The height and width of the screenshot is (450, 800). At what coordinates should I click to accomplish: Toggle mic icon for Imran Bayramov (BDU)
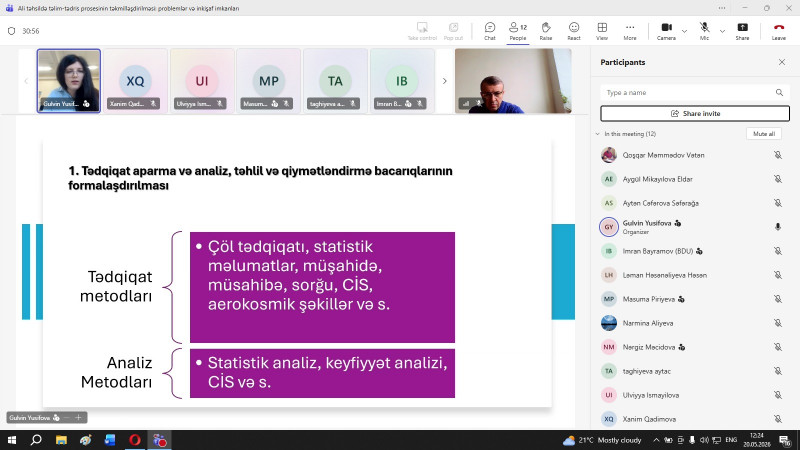(x=778, y=251)
